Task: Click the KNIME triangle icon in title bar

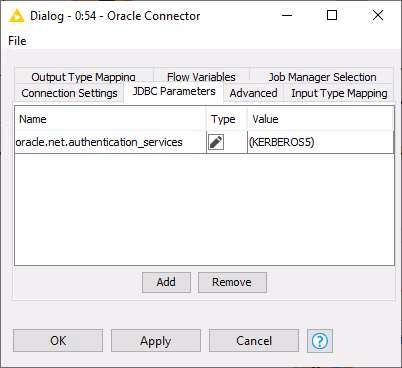Action: point(17,16)
